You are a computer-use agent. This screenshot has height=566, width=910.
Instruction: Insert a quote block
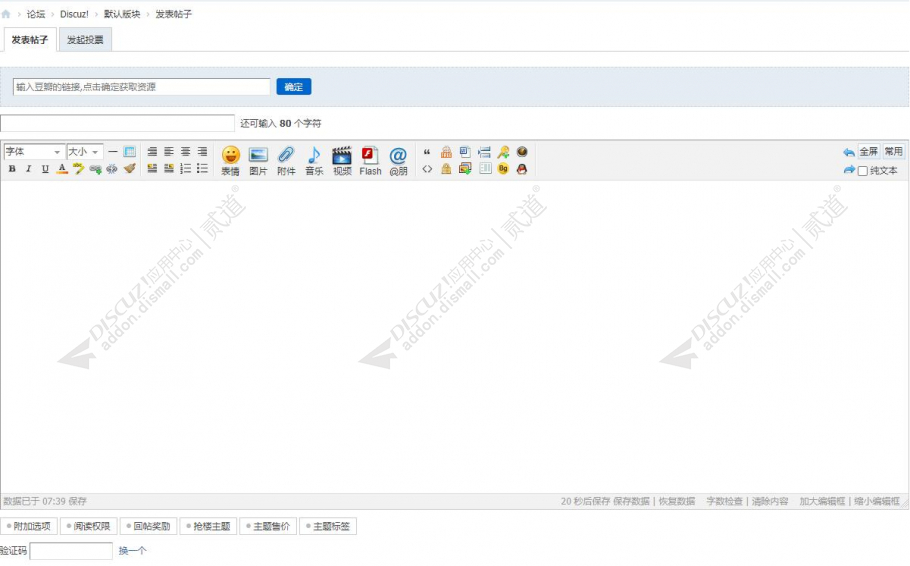[x=427, y=152]
